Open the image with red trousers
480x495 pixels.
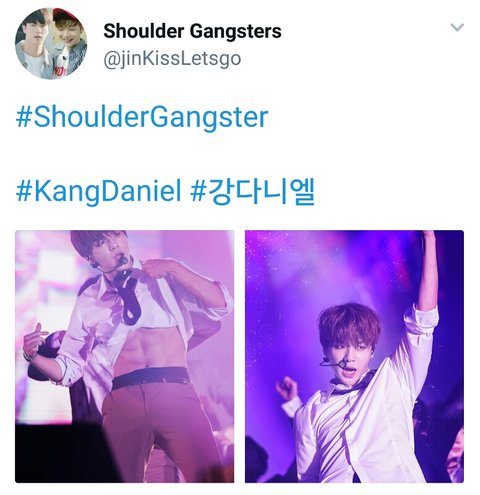[x=125, y=356]
